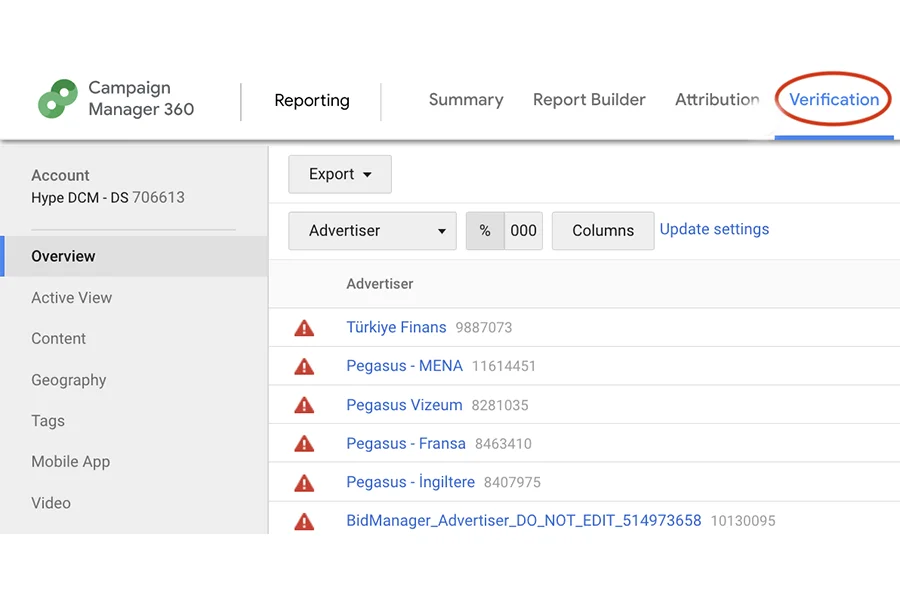900x600 pixels.
Task: Open Mobile App in the sidebar
Action: click(x=71, y=462)
